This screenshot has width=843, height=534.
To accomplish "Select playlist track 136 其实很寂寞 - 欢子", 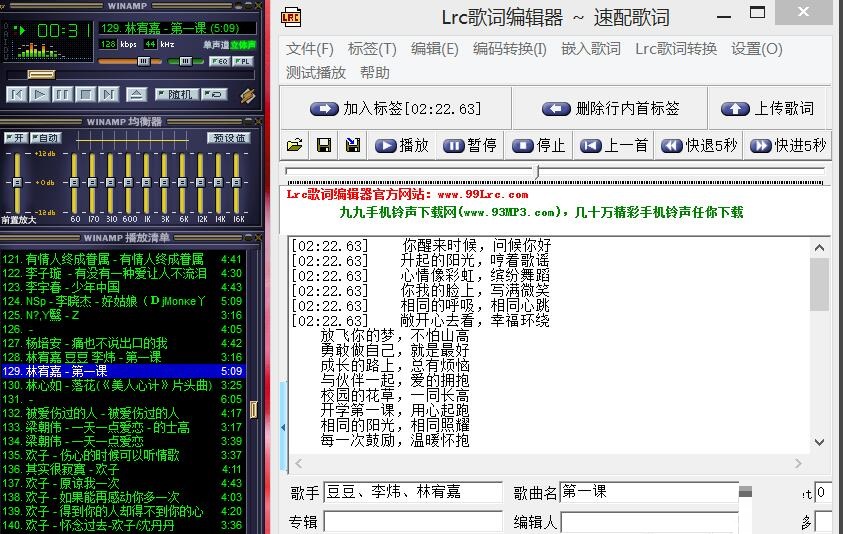I will 123,469.
